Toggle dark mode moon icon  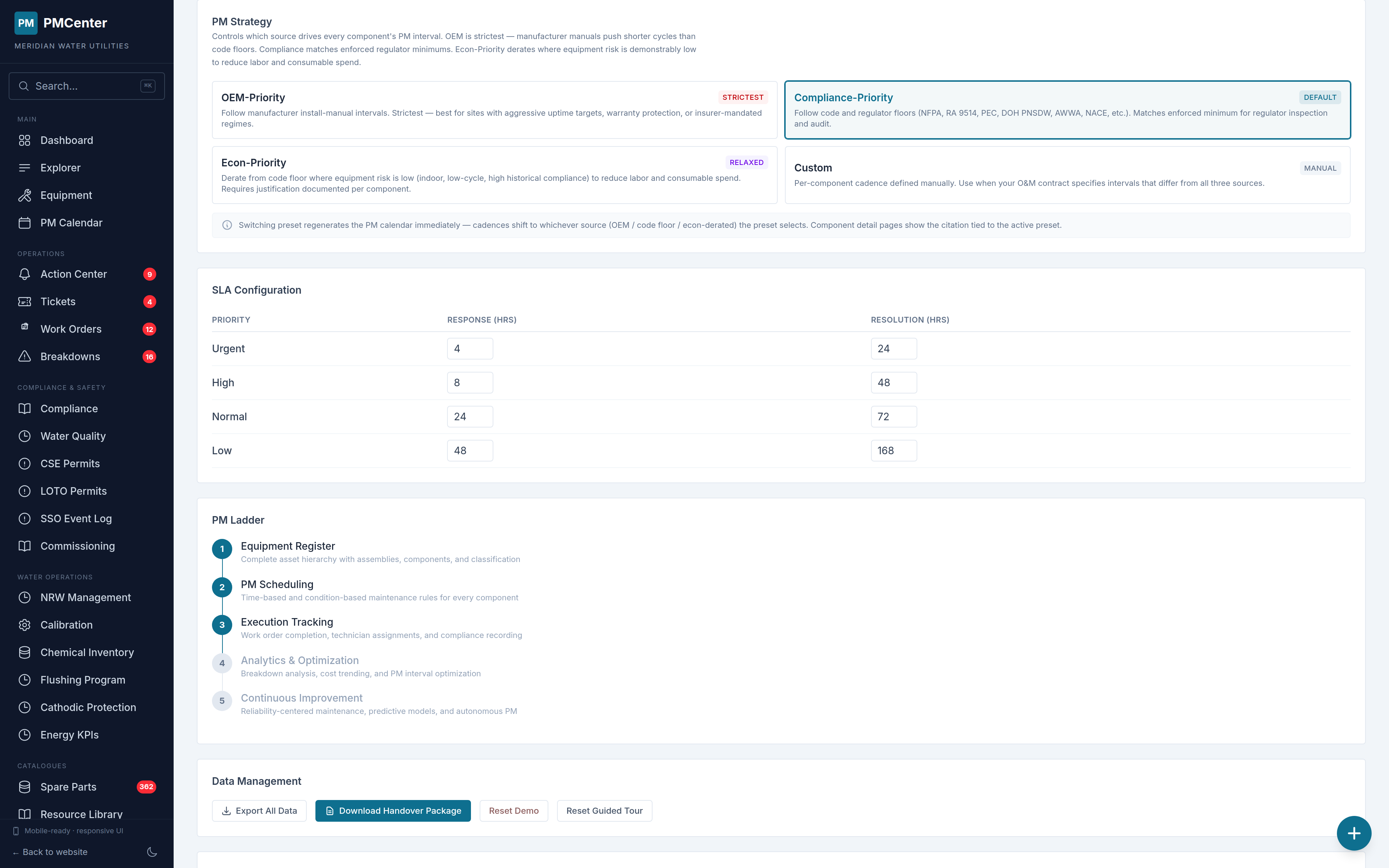[x=152, y=852]
